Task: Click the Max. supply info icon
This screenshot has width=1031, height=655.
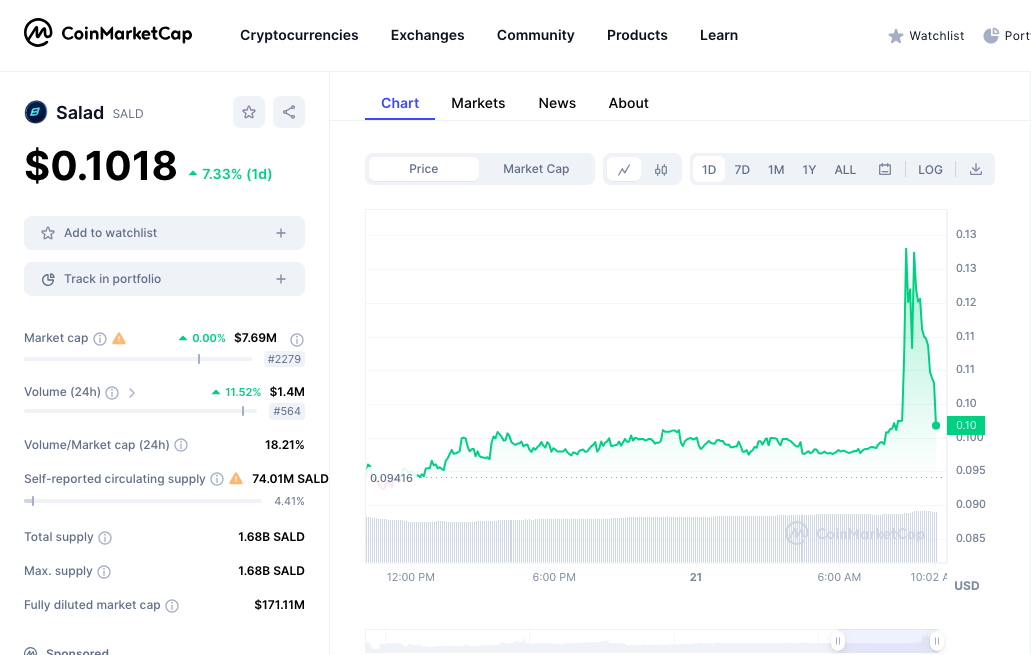Action: point(104,571)
